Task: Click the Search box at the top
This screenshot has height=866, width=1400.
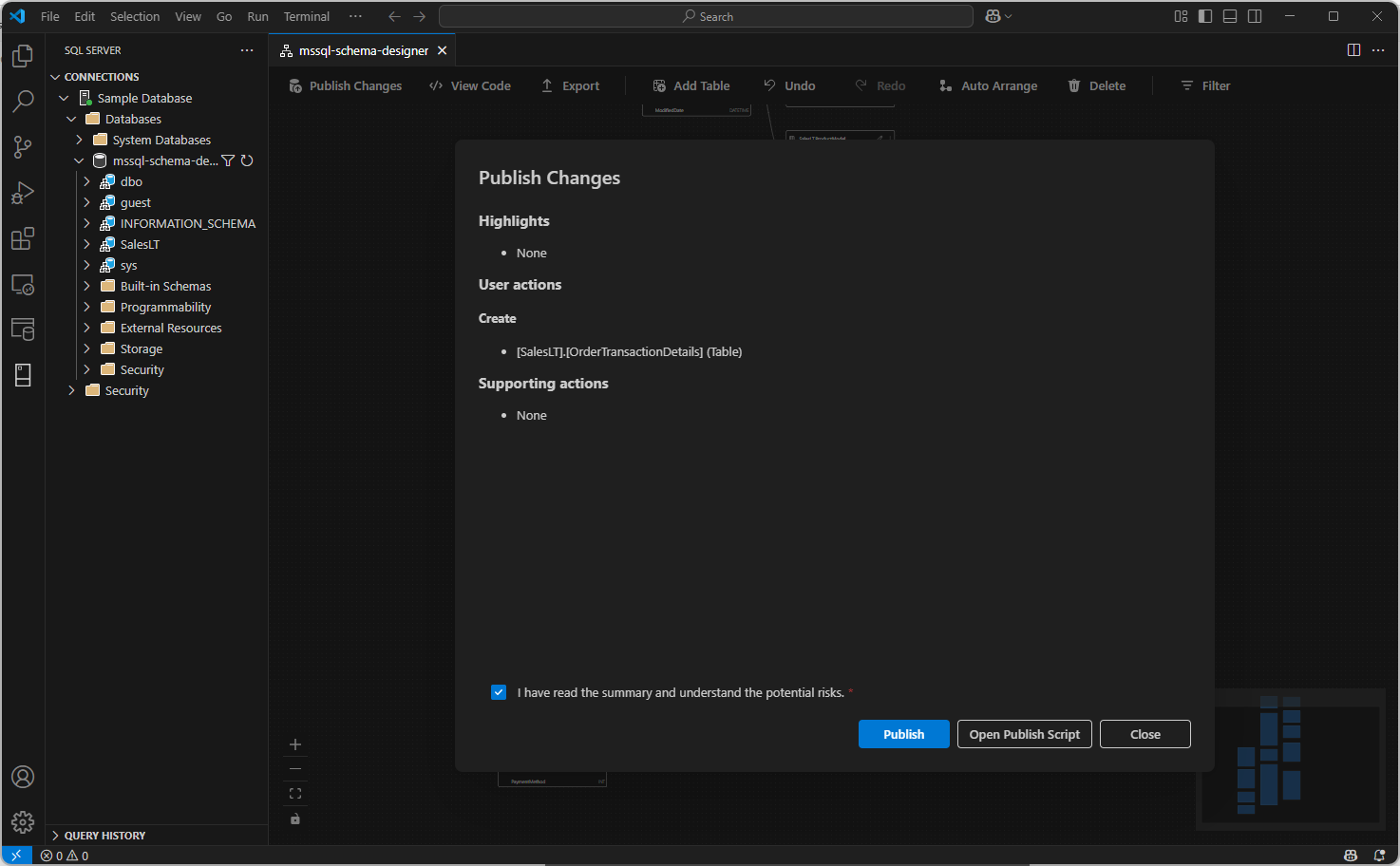Action: [x=706, y=16]
